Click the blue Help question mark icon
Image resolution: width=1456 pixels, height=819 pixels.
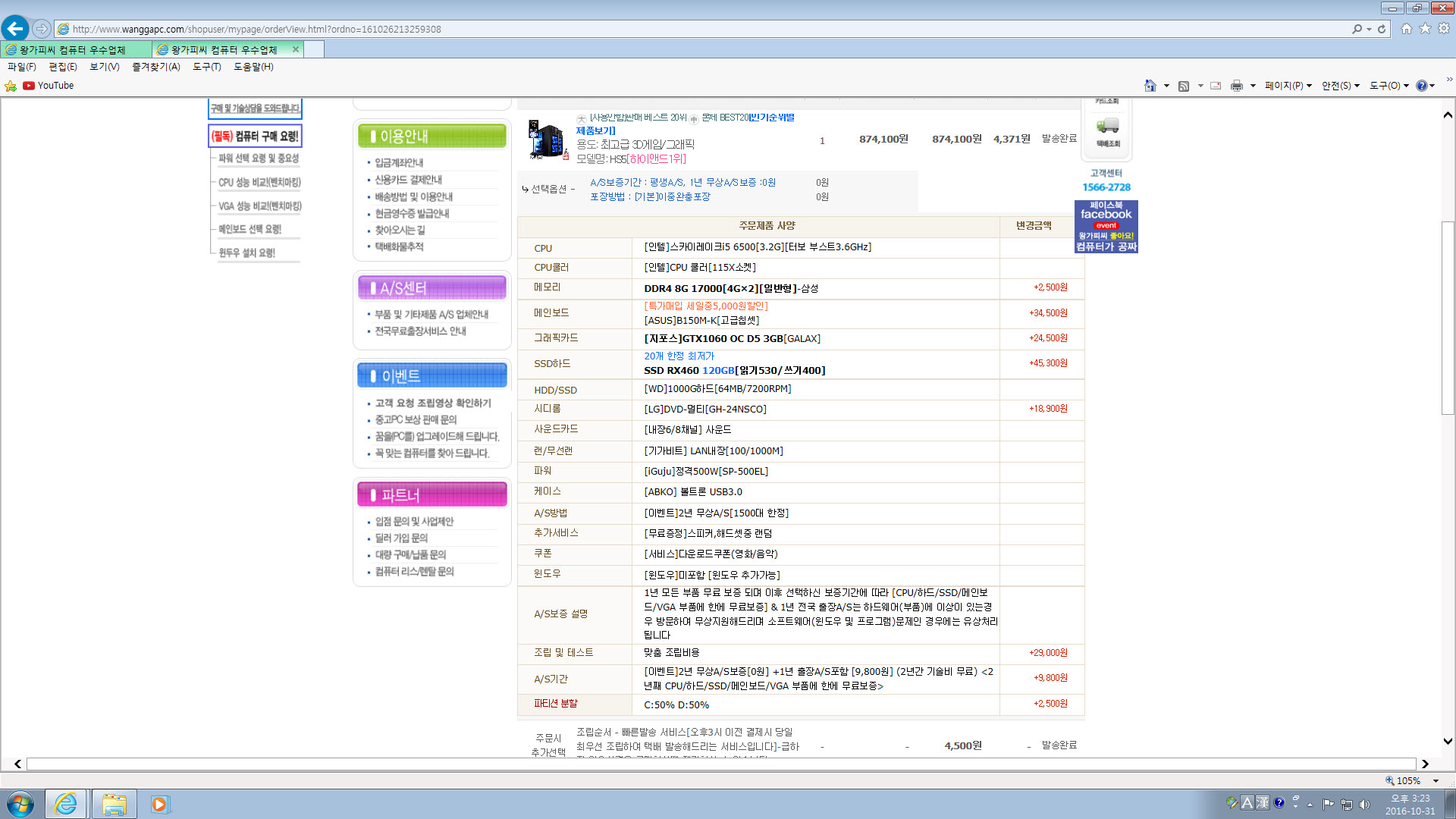pyautogui.click(x=1422, y=86)
